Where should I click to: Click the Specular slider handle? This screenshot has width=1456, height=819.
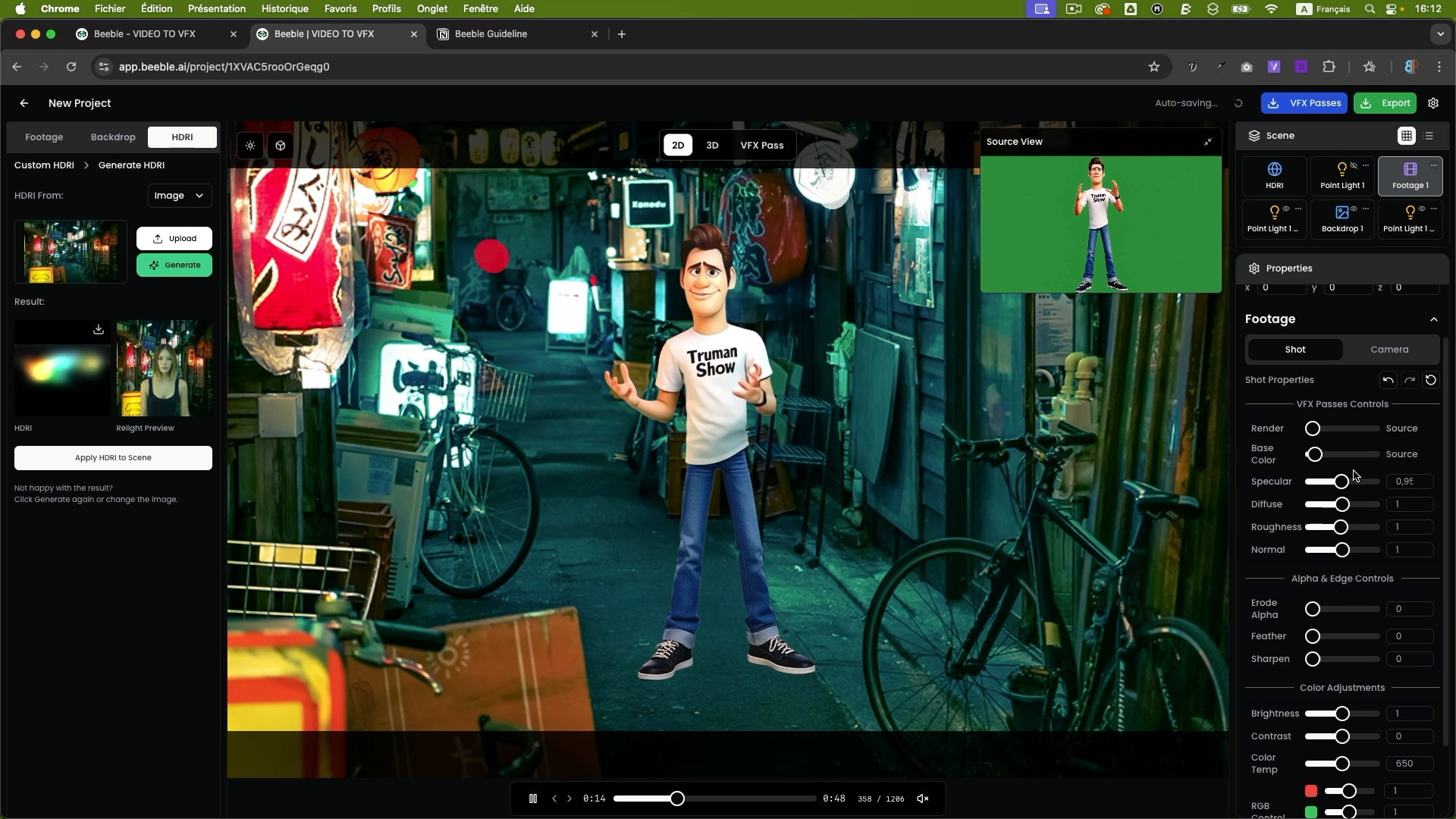pos(1341,482)
